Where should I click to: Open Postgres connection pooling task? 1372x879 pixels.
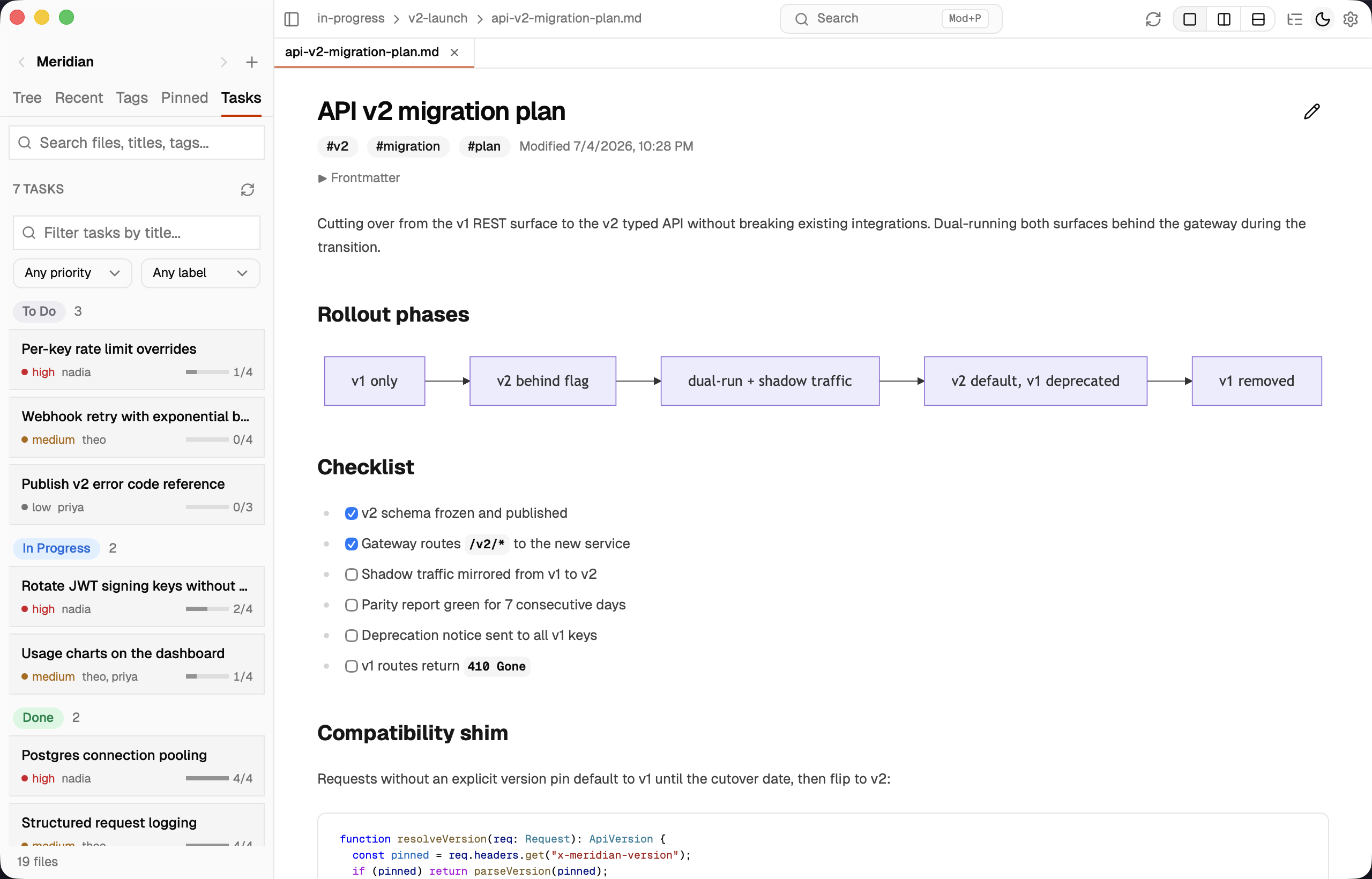click(137, 766)
